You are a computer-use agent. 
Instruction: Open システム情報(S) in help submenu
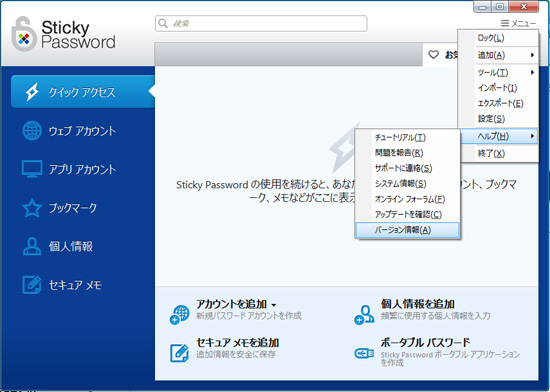[x=407, y=184]
